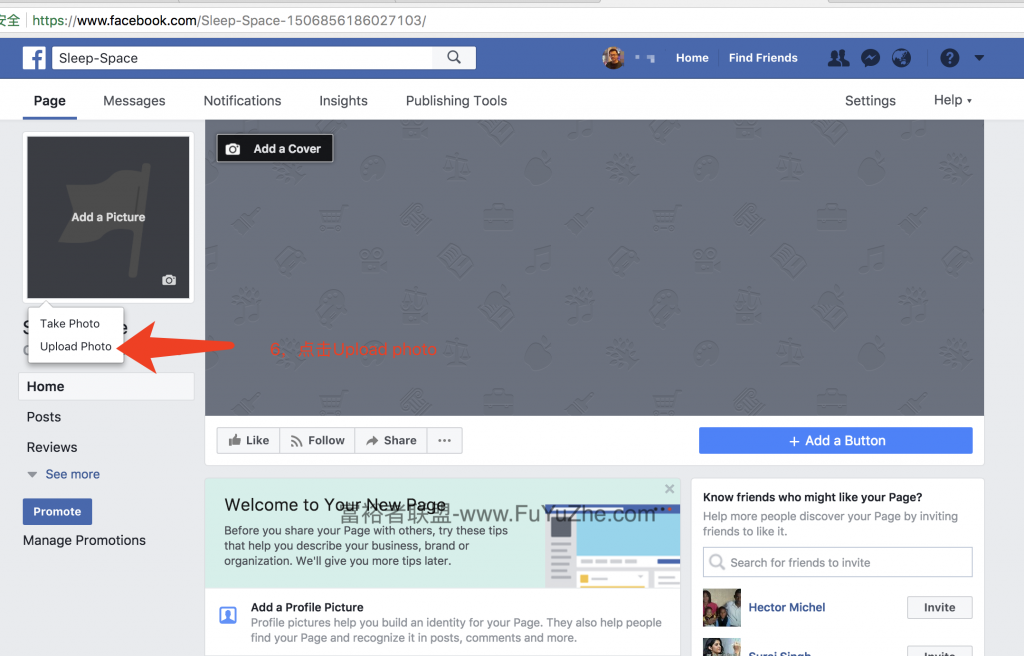Open the Notifications globe icon
This screenshot has height=656, width=1024.
coord(901,58)
